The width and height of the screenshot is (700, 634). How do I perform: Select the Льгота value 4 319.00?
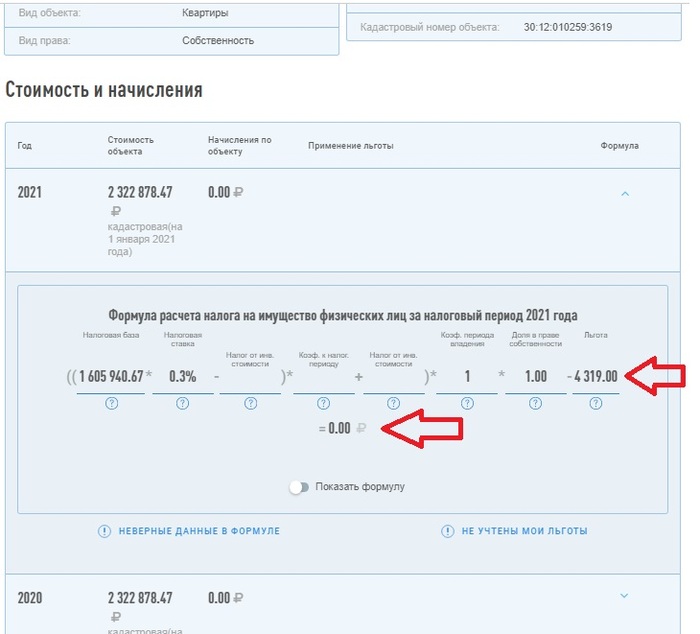[597, 376]
